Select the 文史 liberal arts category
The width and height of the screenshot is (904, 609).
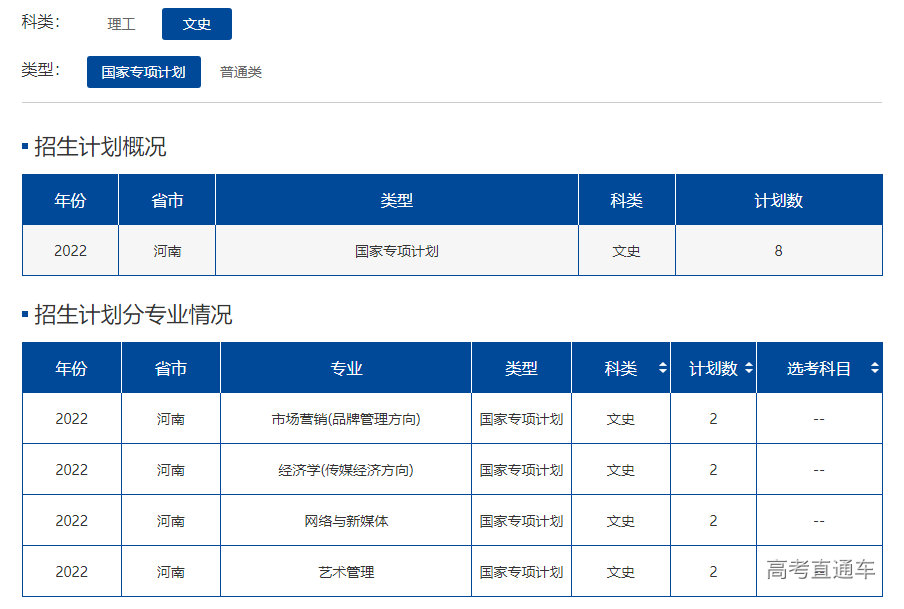pyautogui.click(x=196, y=24)
